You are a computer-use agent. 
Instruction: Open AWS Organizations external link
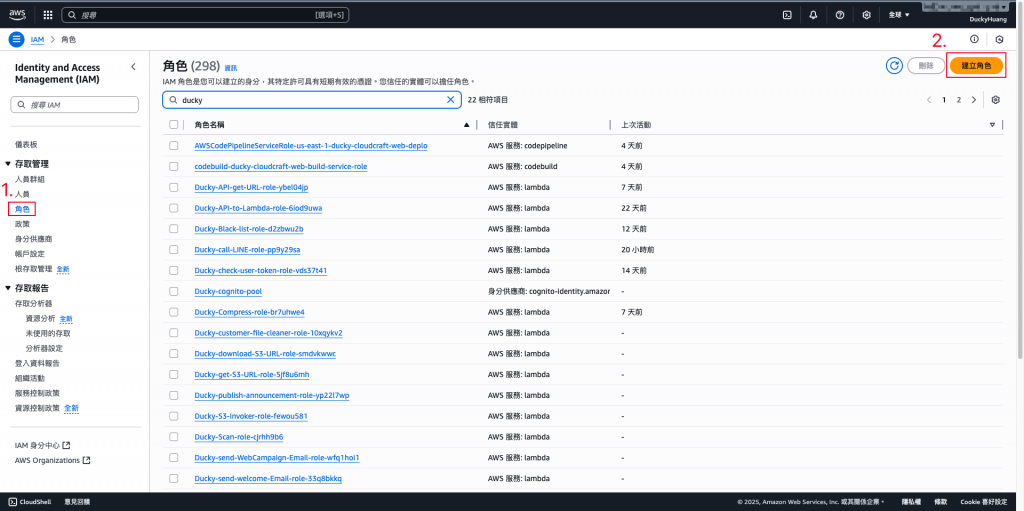point(52,461)
